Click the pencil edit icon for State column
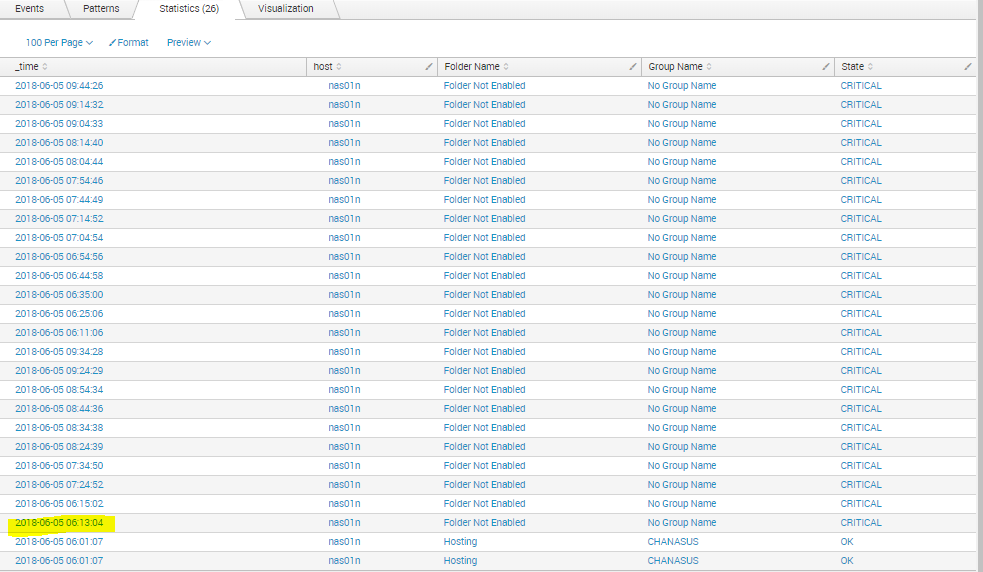 click(x=968, y=67)
